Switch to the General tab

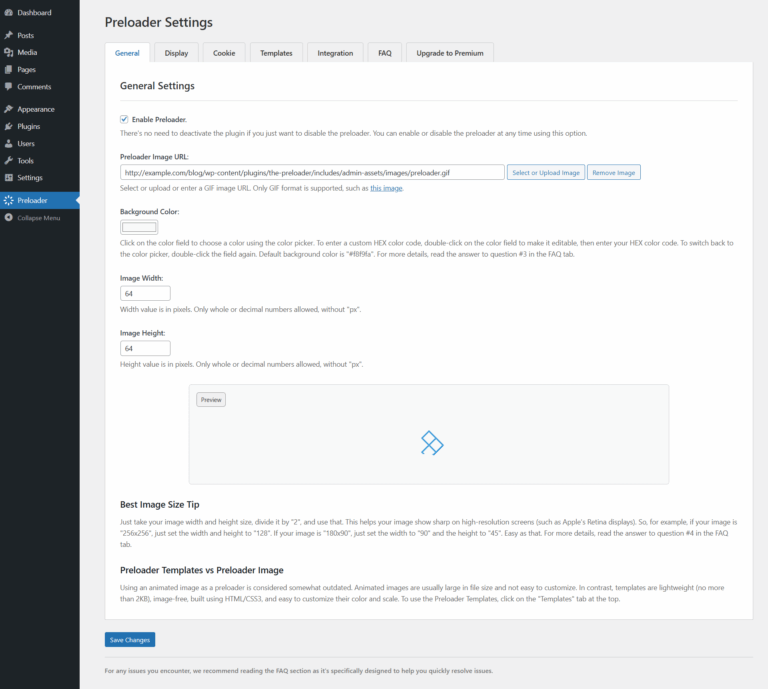click(127, 53)
